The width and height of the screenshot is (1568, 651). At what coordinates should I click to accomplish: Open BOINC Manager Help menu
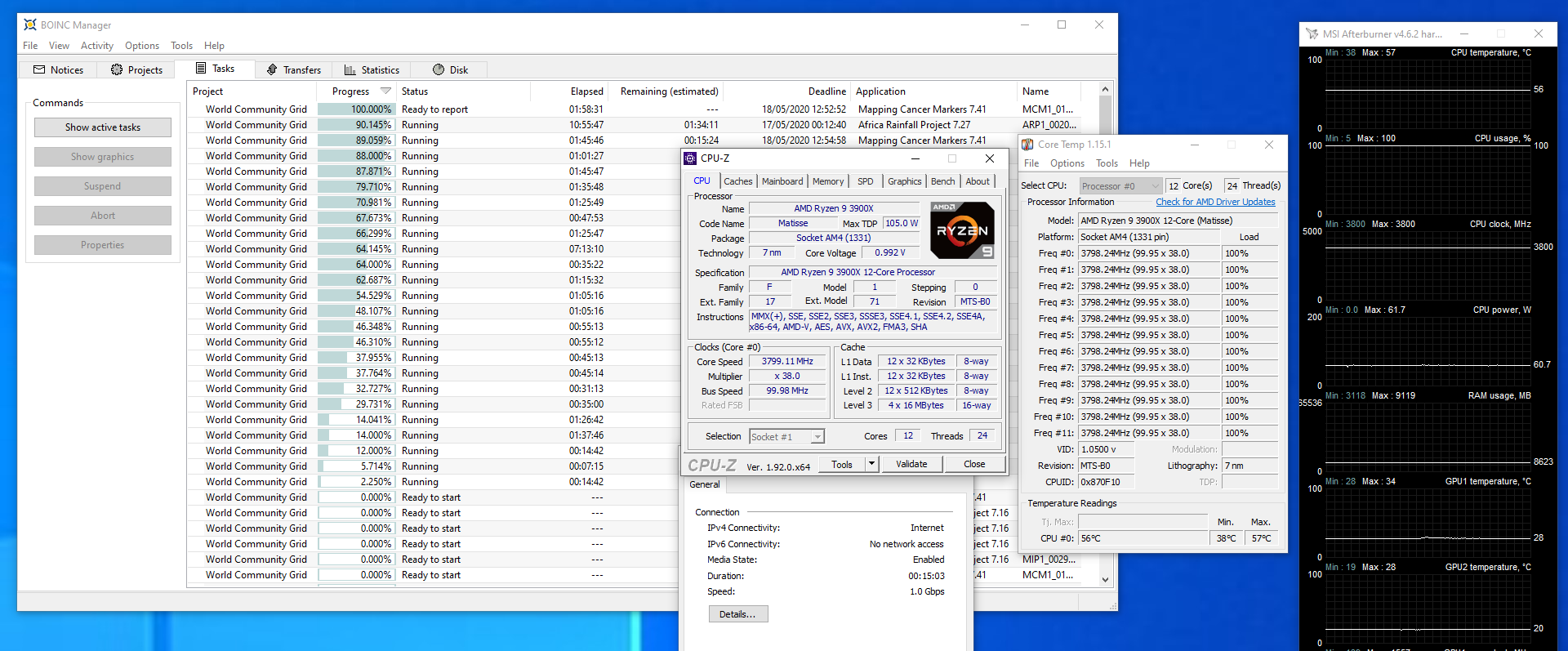point(214,46)
